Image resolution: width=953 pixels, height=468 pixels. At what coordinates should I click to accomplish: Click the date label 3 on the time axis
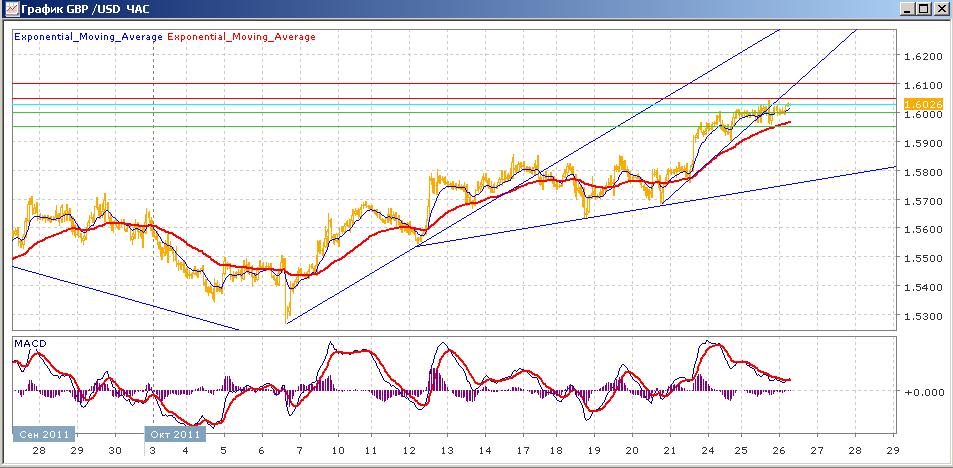click(153, 450)
